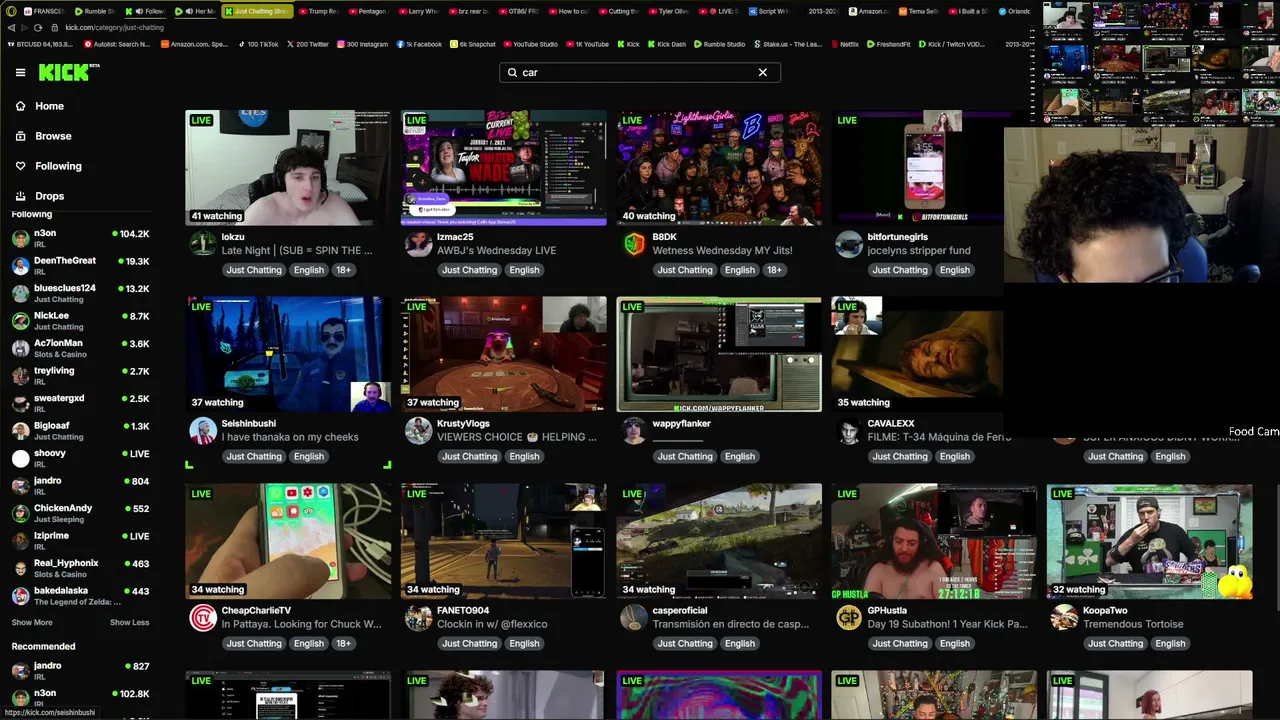1280x720 pixels.
Task: Click the search magnifier icon
Action: 513,72
